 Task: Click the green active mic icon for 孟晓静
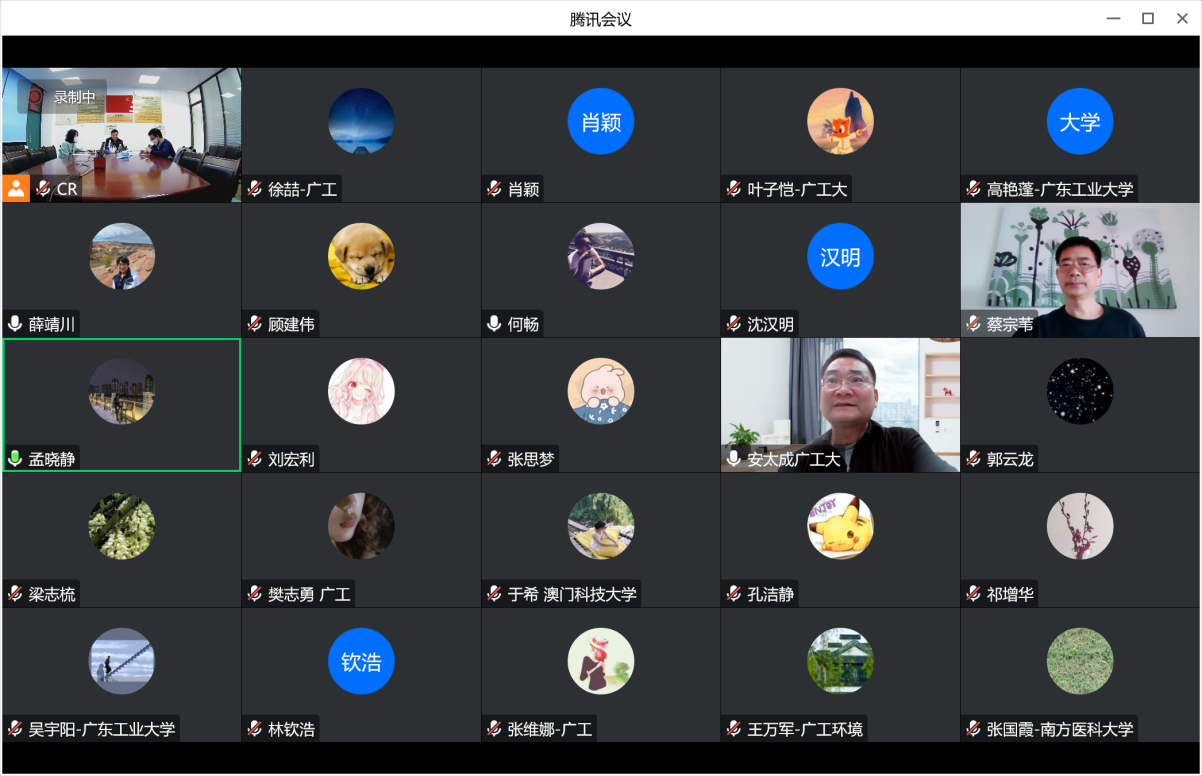click(15, 459)
